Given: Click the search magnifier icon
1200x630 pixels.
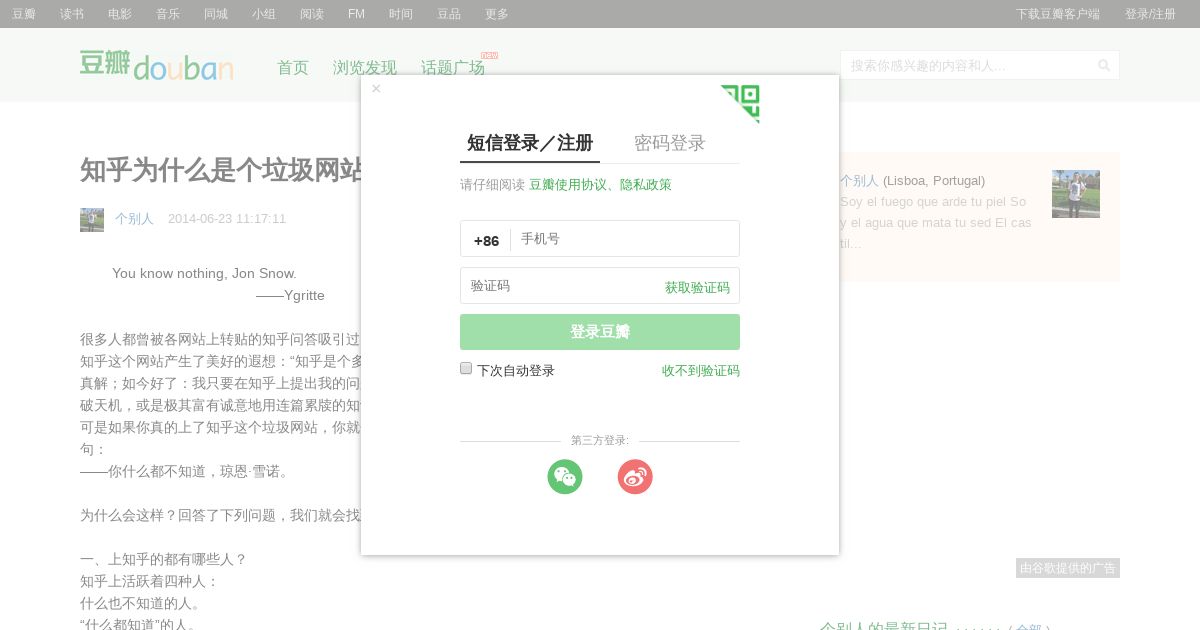Looking at the screenshot, I should [x=1104, y=66].
